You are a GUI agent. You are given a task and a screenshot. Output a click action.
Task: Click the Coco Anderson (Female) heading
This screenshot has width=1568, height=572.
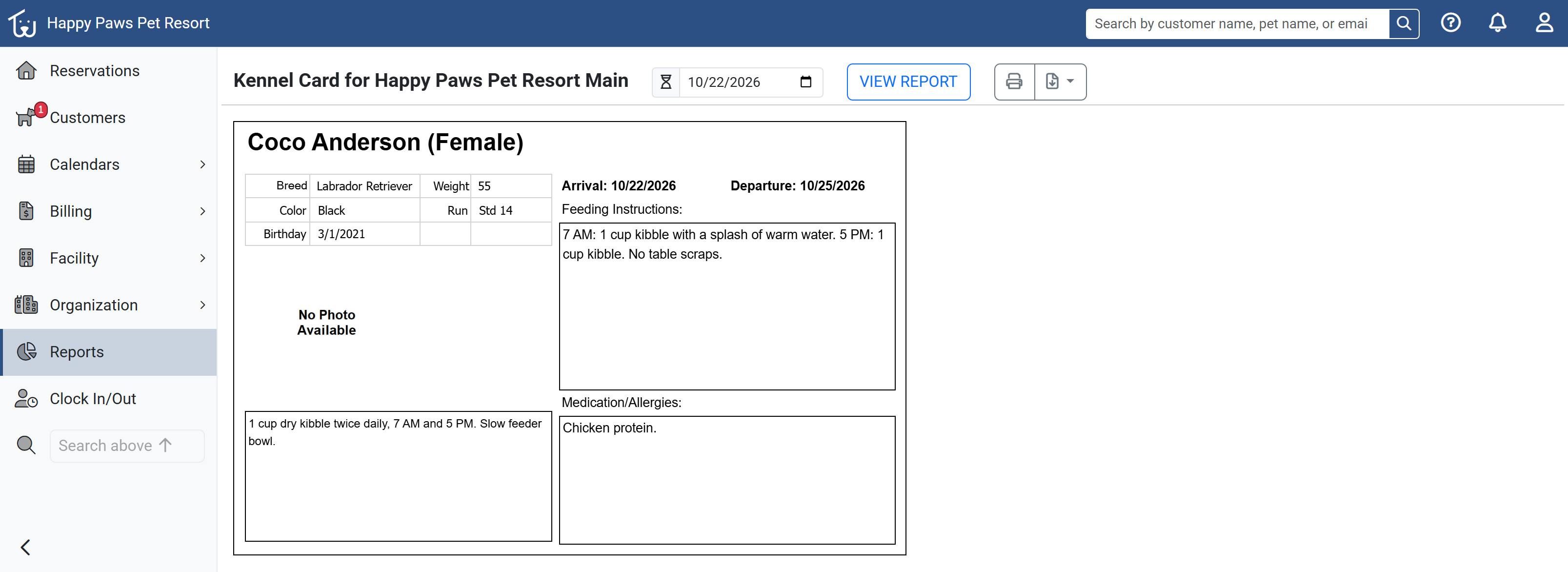click(x=385, y=142)
